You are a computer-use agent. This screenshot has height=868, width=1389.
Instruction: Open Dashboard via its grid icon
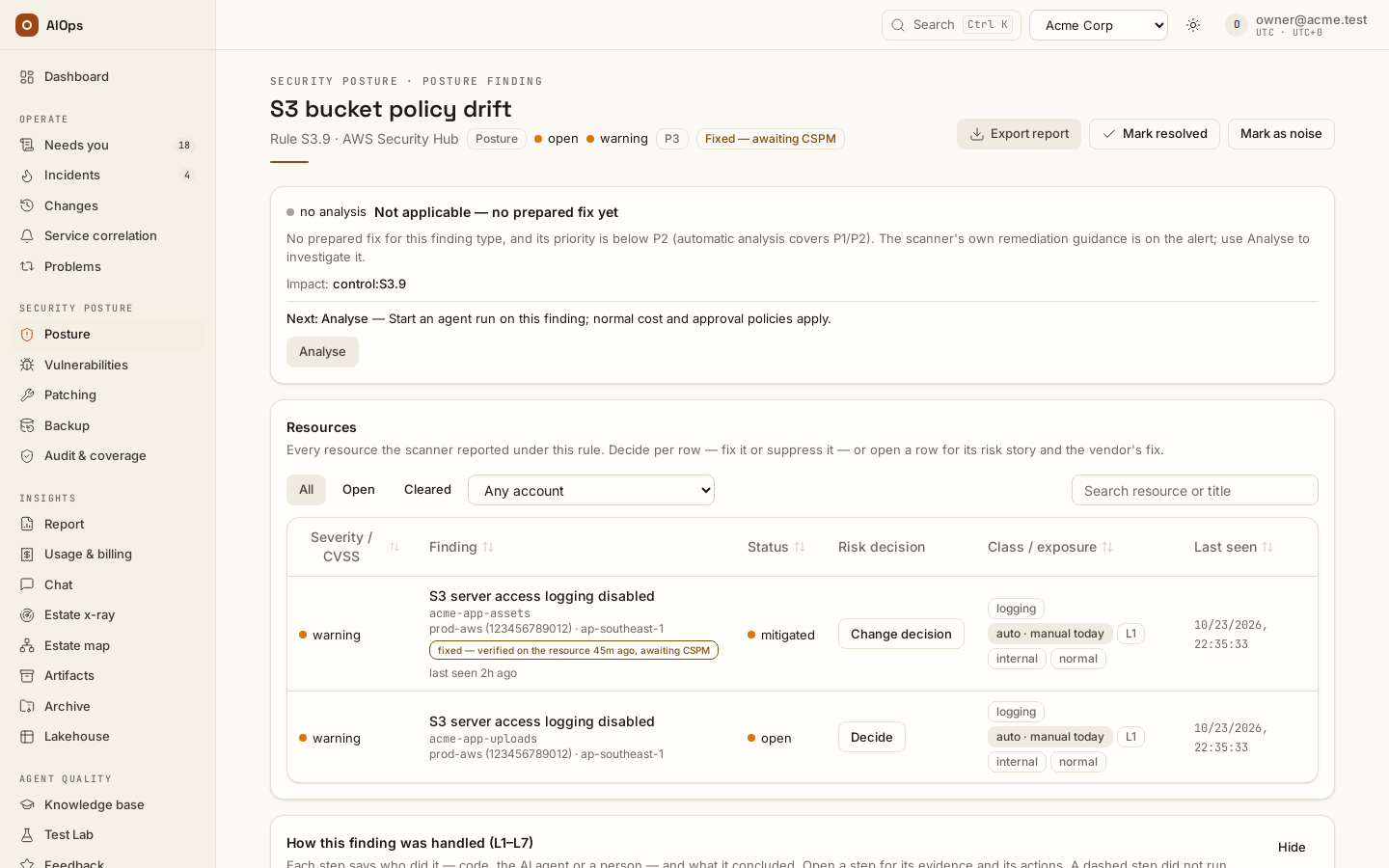27,77
